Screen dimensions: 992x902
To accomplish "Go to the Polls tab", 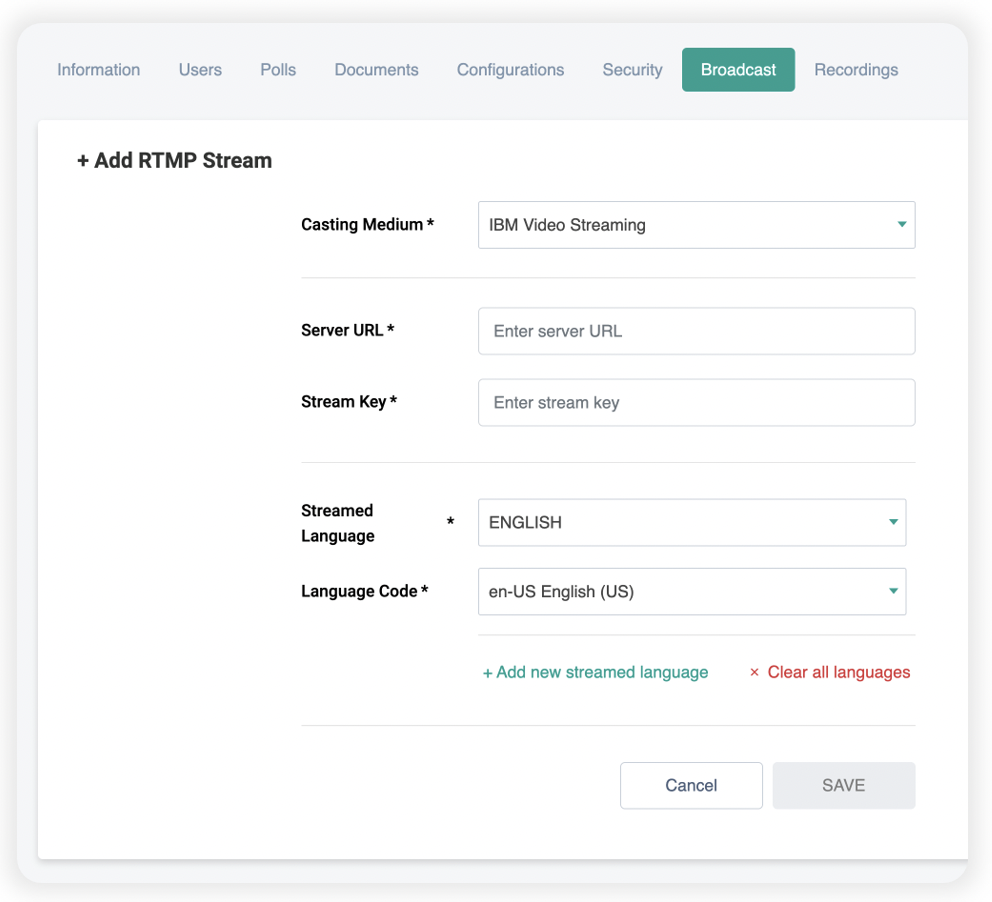I will pos(278,70).
